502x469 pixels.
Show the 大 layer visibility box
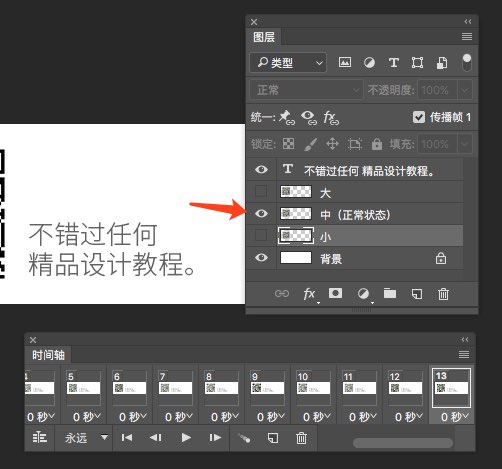tap(261, 192)
